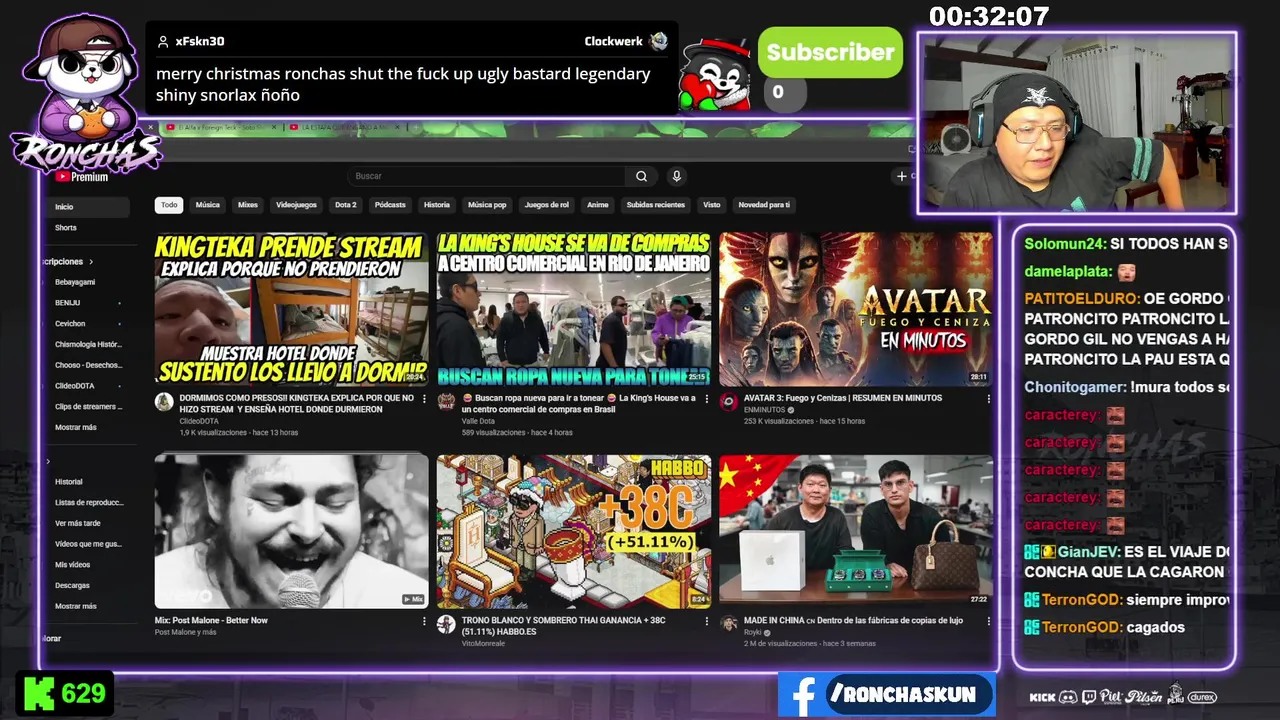Select the Anime filter chip
Viewport: 1280px width, 720px height.
597,205
